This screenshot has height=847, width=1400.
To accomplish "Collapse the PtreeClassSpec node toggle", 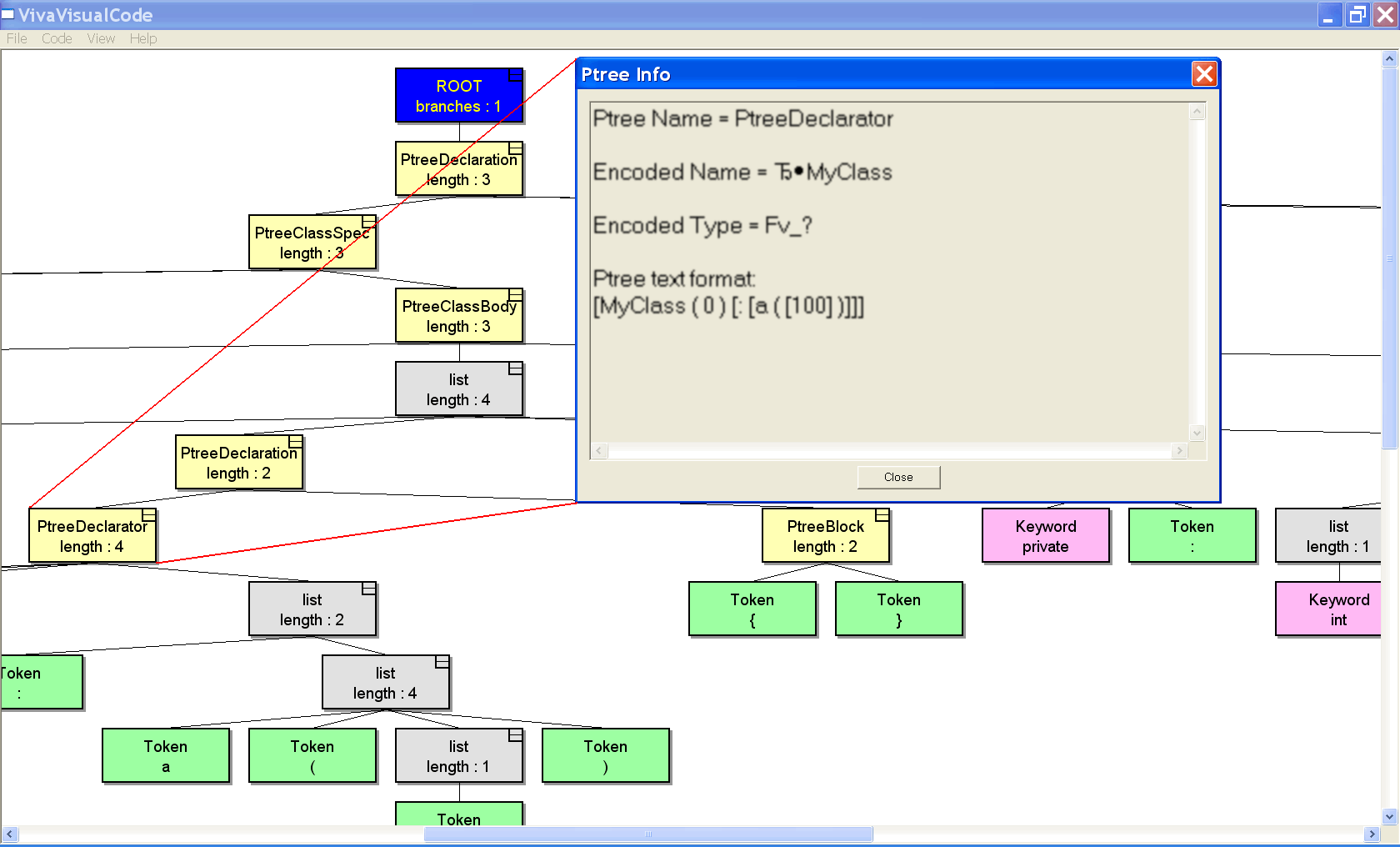I will (x=369, y=222).
